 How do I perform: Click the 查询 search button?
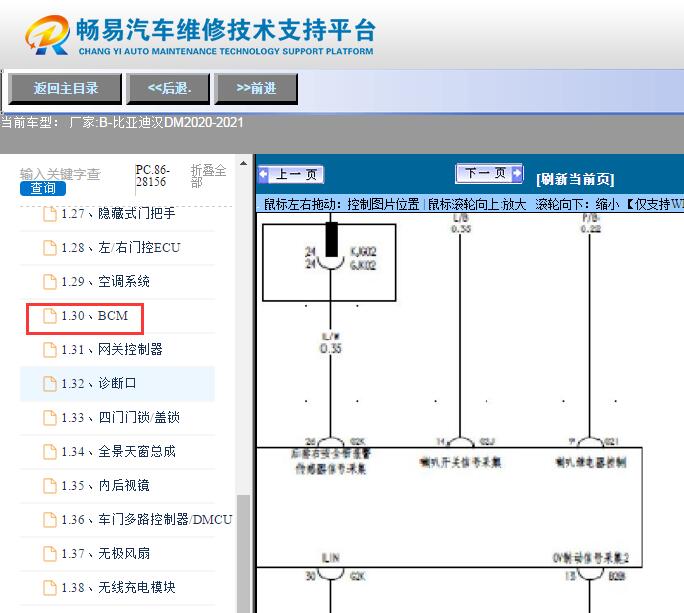point(43,188)
